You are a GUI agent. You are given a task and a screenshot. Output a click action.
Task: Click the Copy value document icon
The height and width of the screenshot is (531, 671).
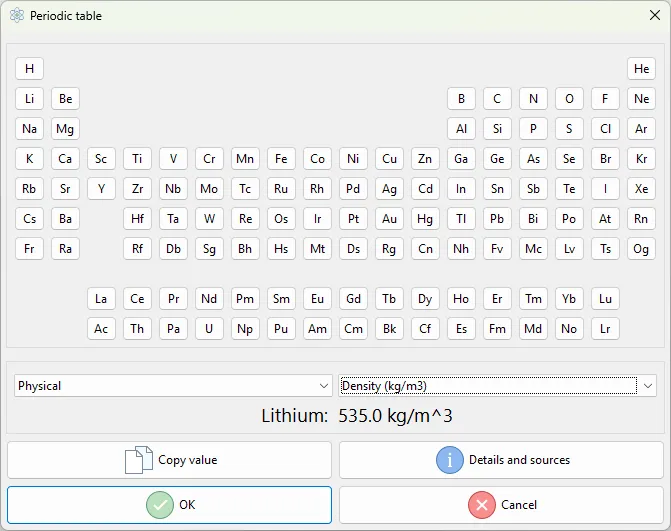139,460
